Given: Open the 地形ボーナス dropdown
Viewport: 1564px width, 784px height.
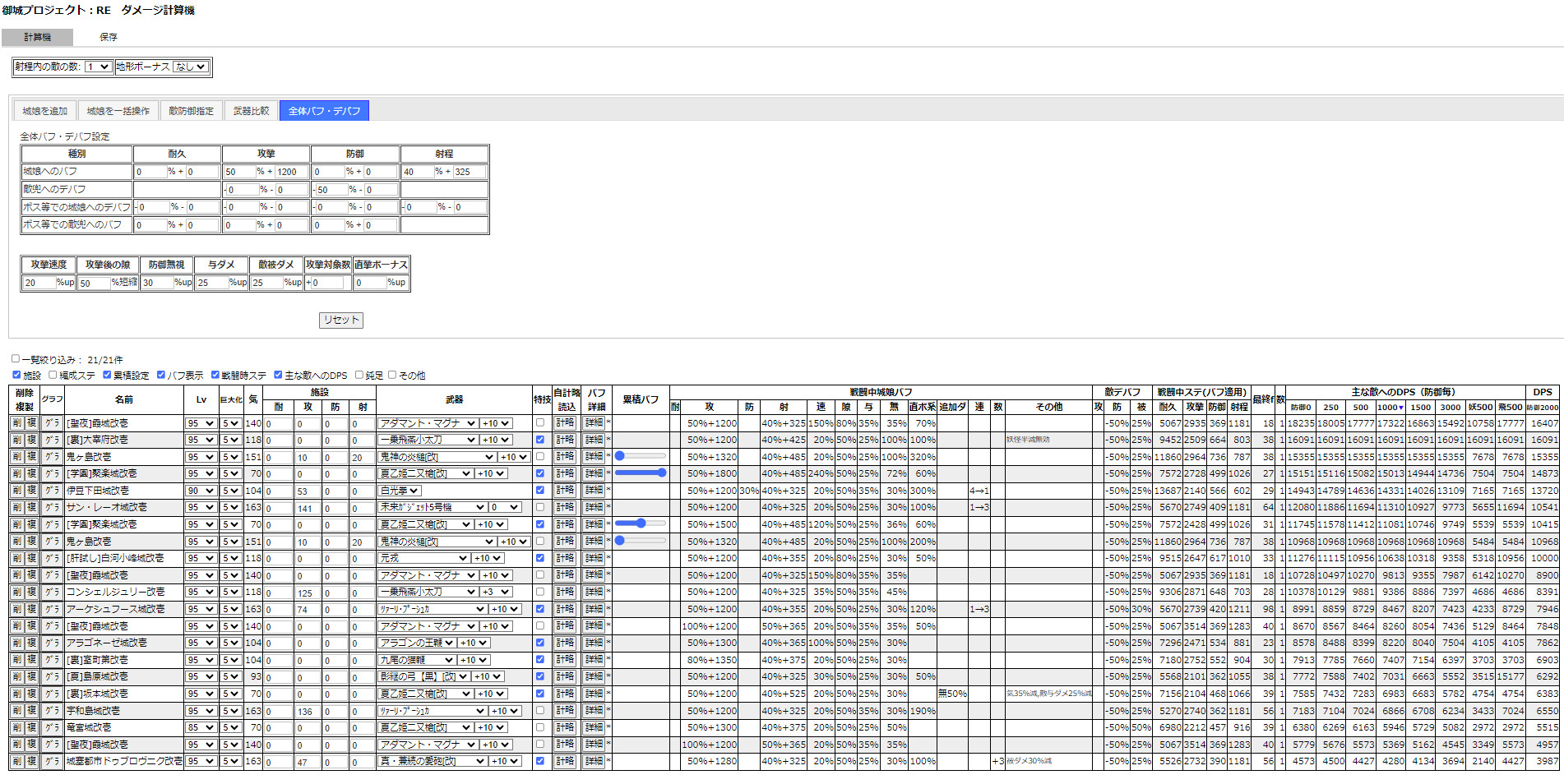Looking at the screenshot, I should [191, 67].
